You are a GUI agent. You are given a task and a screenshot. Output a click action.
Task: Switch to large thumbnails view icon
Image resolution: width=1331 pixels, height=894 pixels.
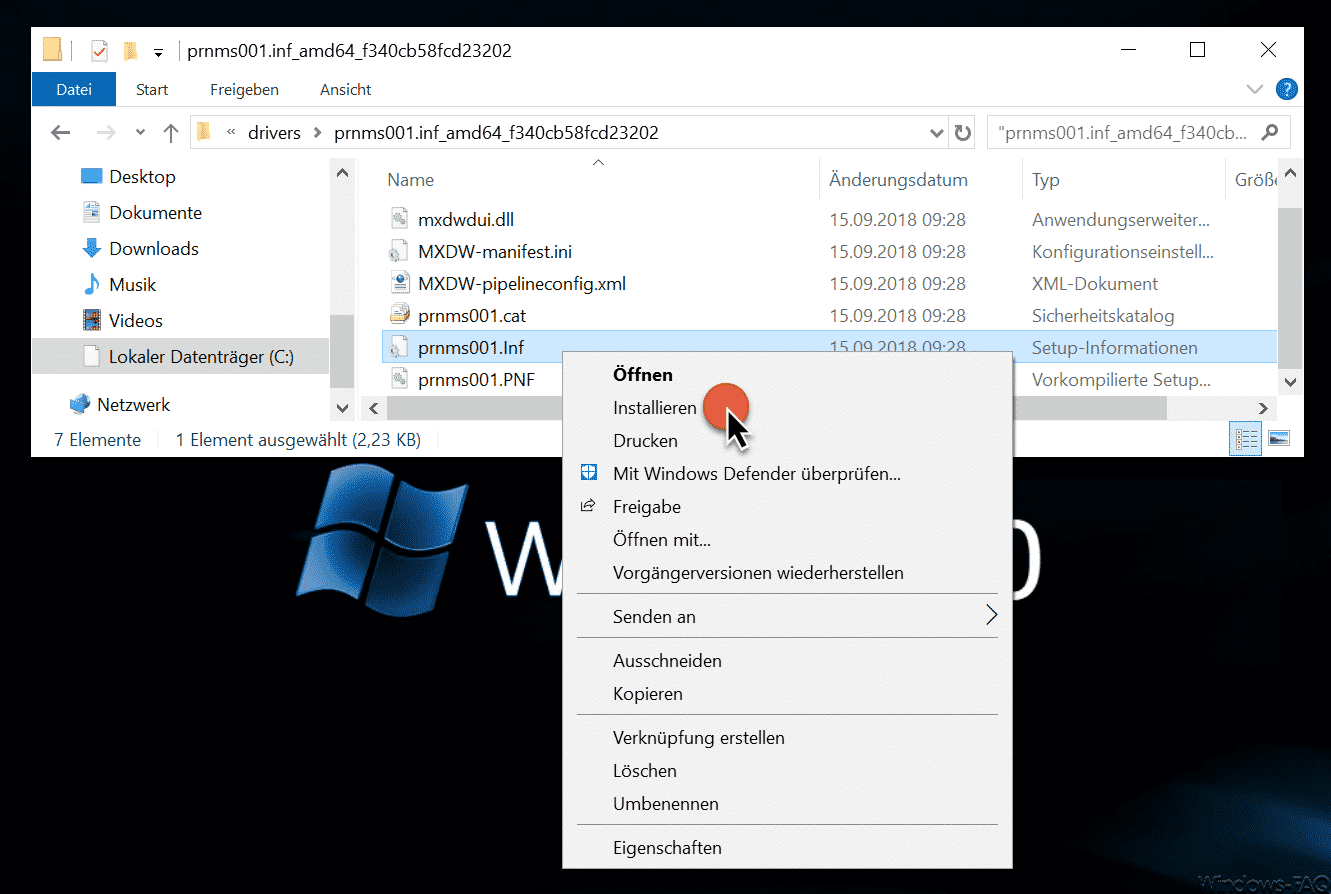pyautogui.click(x=1279, y=439)
